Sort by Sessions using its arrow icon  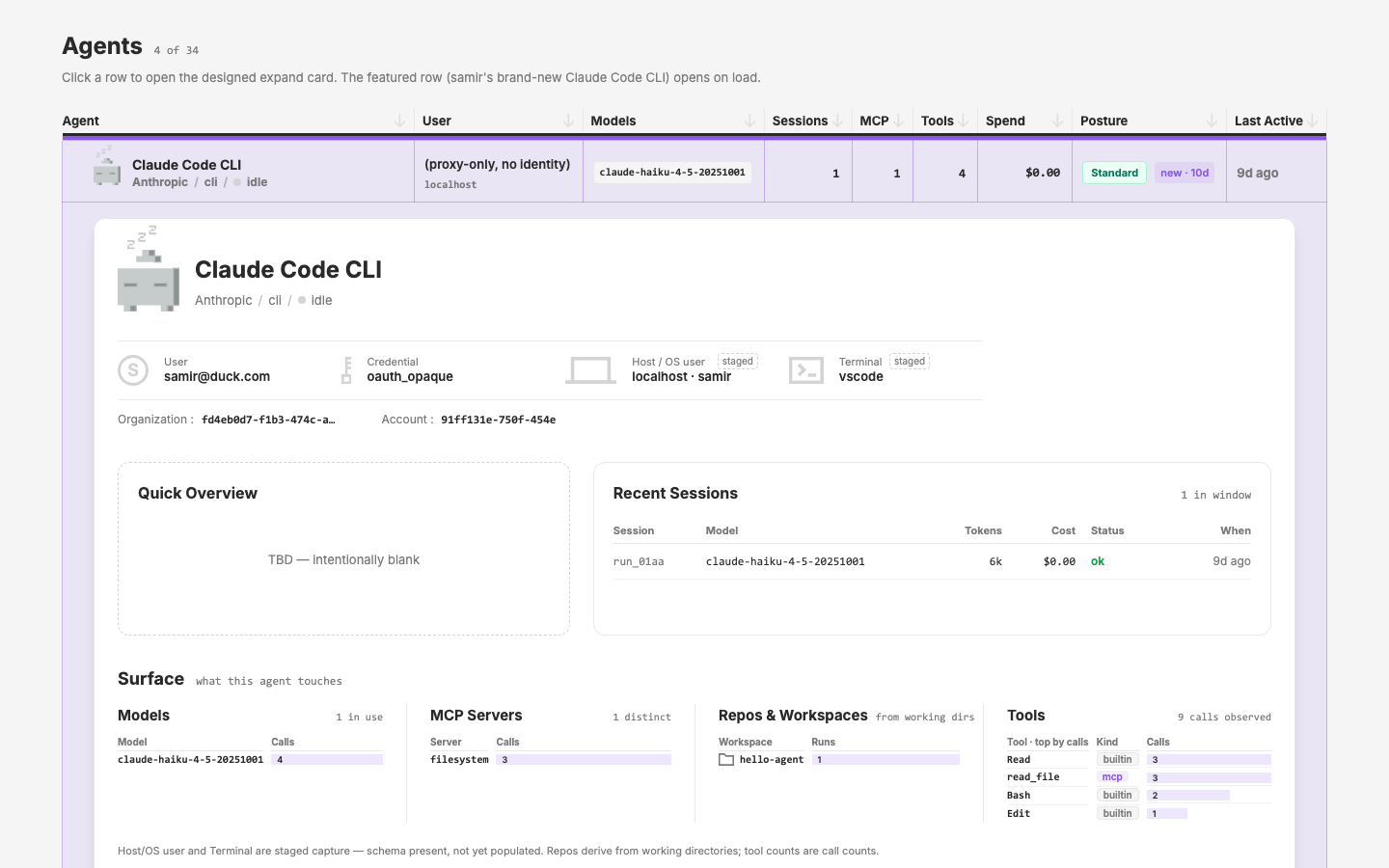point(838,121)
